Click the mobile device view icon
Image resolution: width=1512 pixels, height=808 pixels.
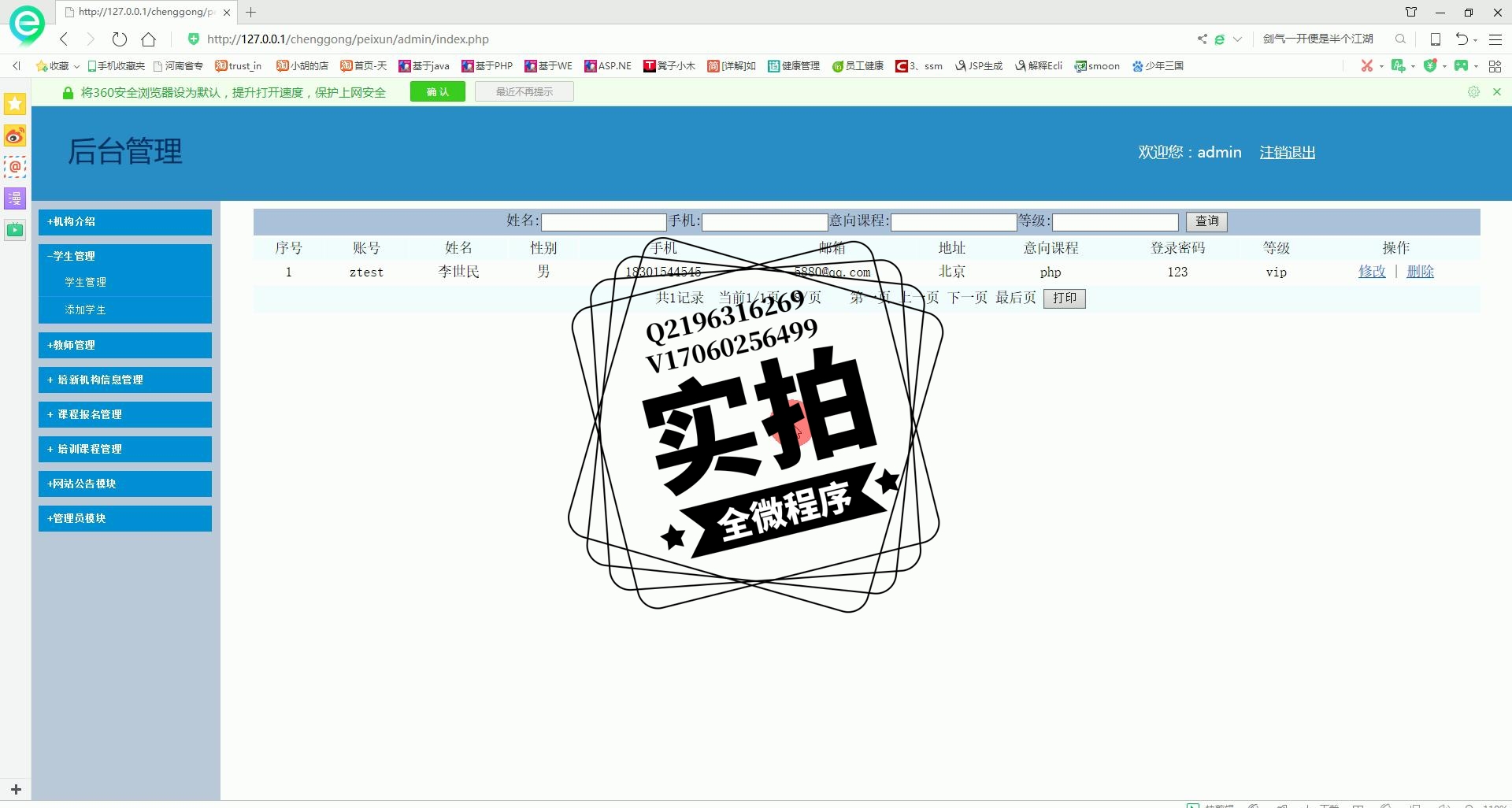pos(1435,39)
